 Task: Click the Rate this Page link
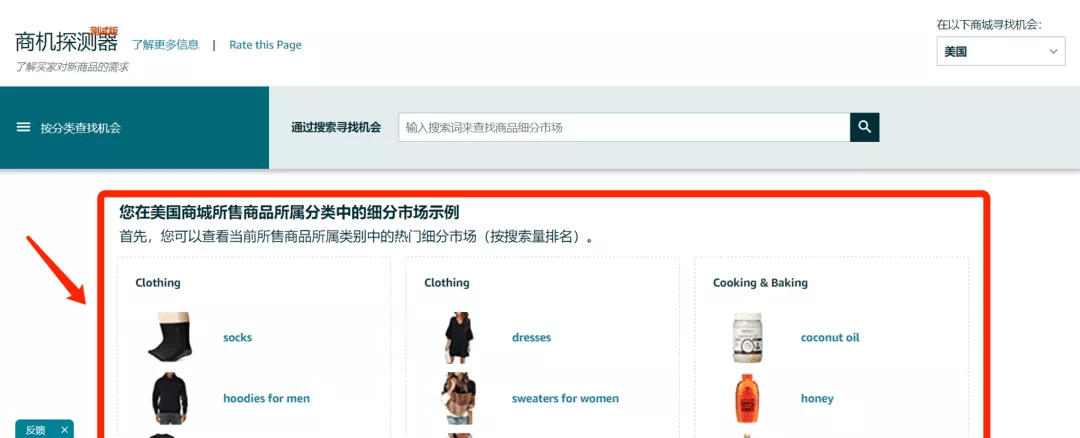click(x=265, y=45)
